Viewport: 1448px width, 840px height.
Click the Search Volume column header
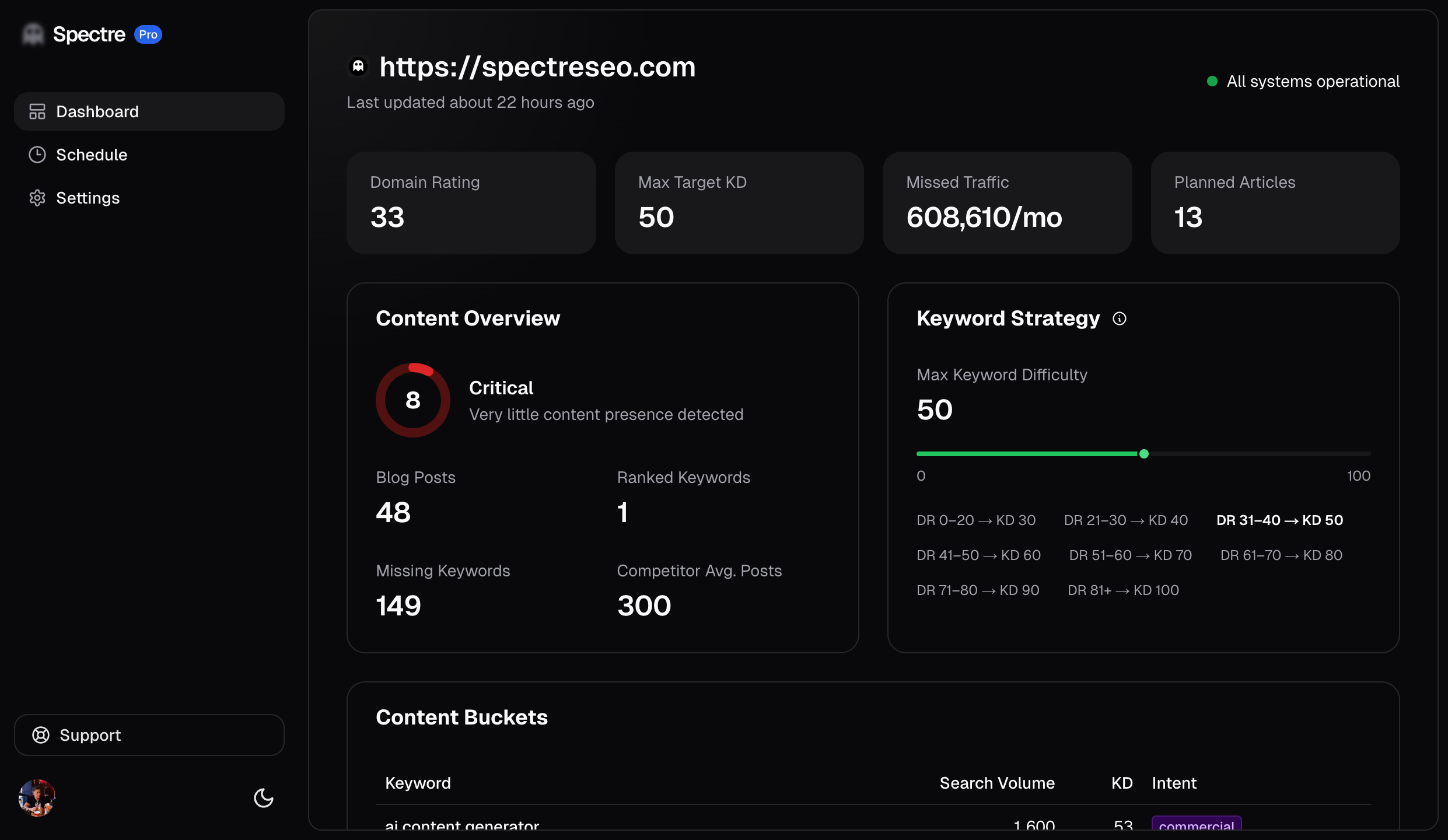(996, 783)
